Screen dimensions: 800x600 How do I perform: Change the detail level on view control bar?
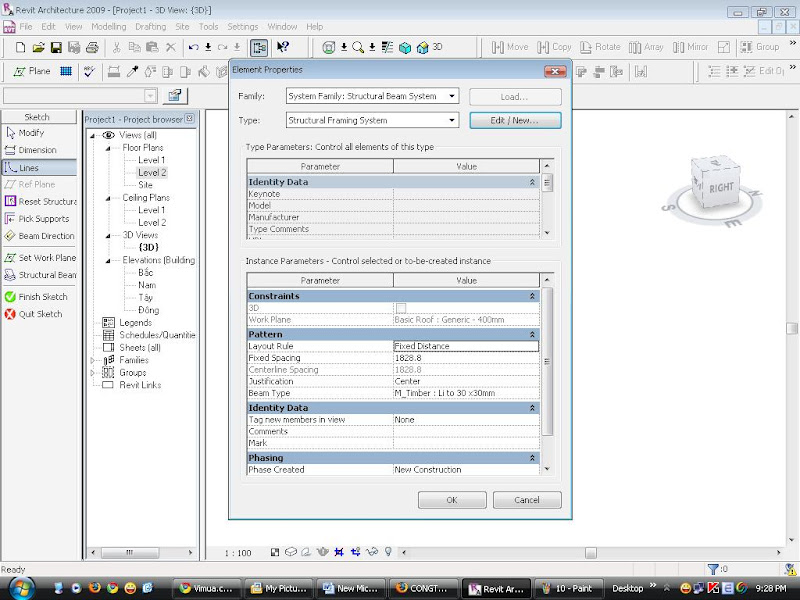(x=275, y=552)
